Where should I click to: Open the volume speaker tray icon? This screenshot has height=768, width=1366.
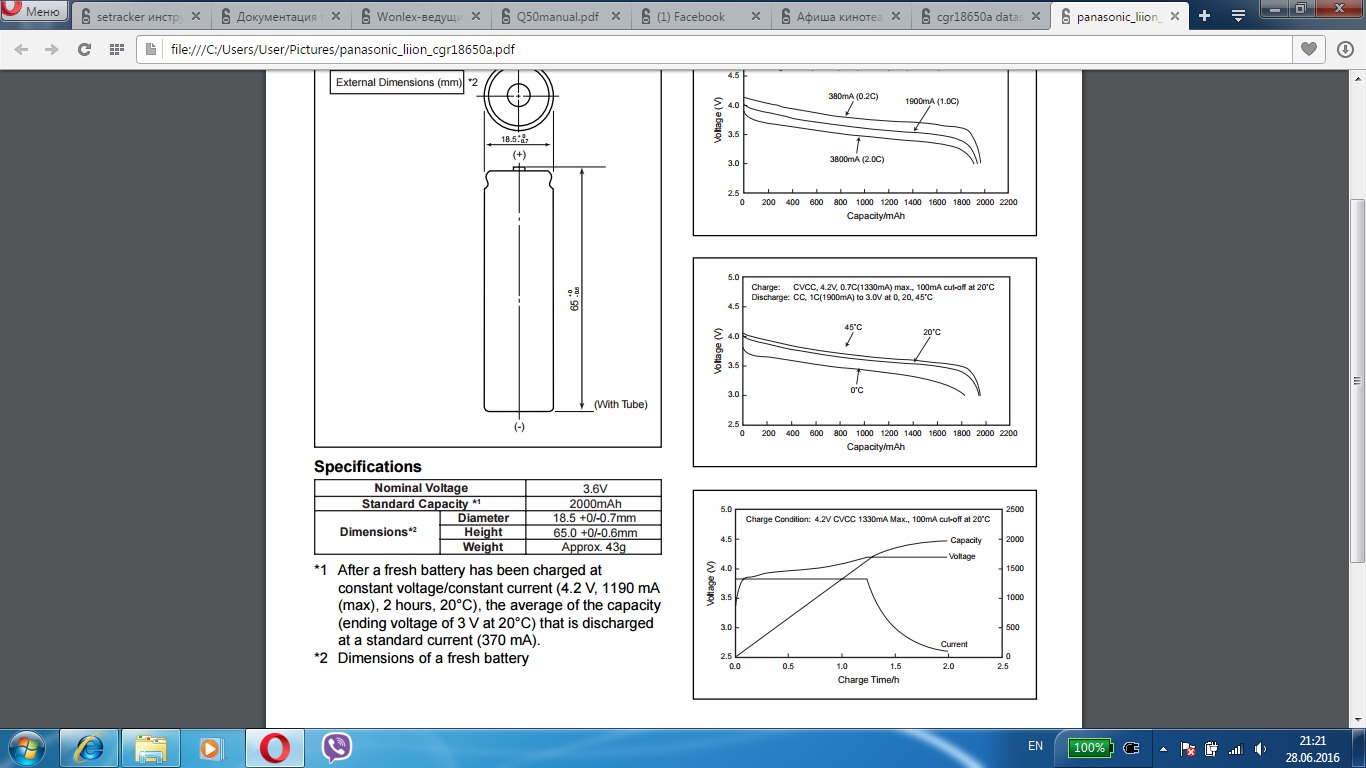tap(1259, 748)
